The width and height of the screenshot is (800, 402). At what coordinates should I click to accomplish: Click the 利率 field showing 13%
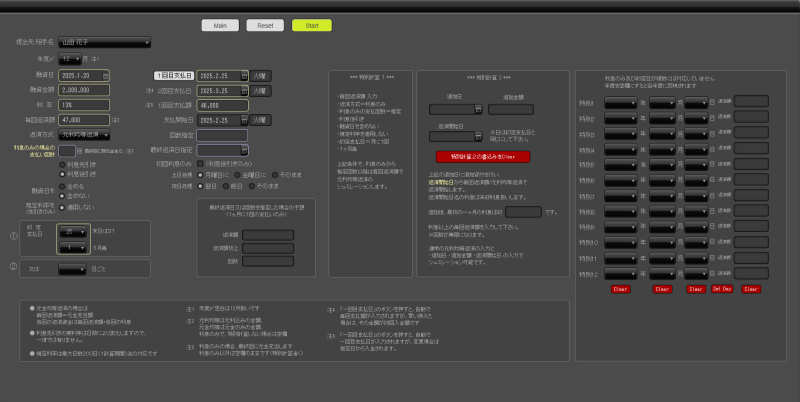click(84, 105)
